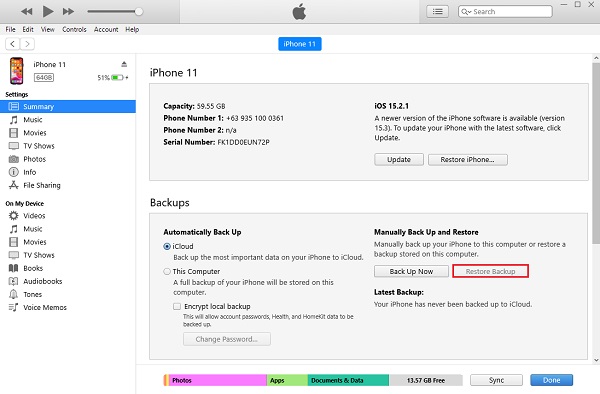Click the Apple logo at top
The image size is (600, 394).
coord(299,11)
